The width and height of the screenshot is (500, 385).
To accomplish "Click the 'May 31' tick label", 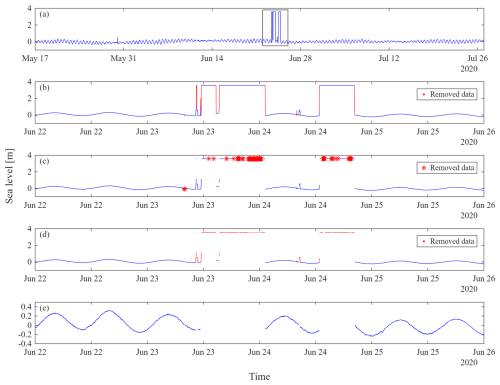I will [123, 58].
